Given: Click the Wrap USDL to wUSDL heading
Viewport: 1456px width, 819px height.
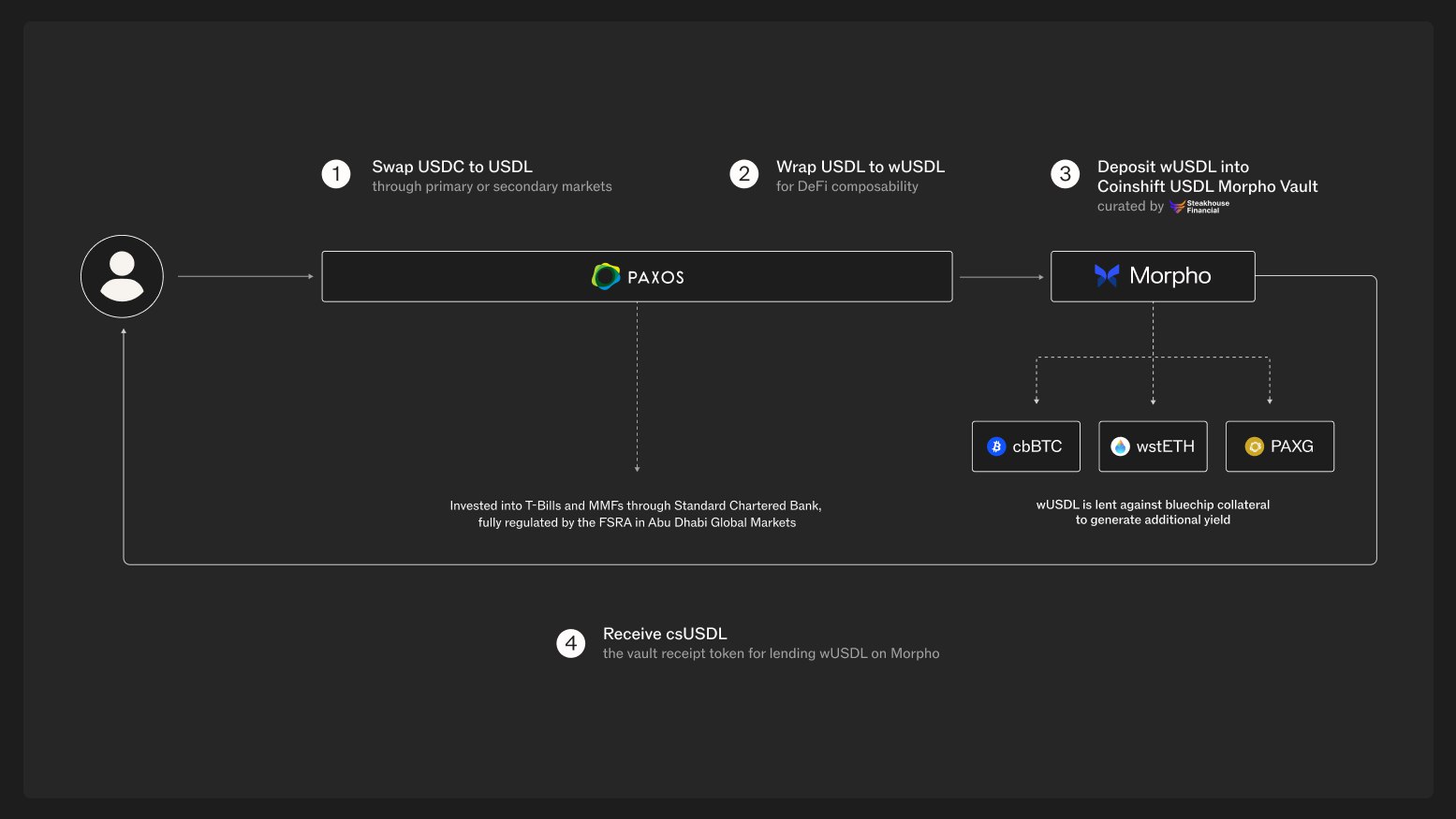Looking at the screenshot, I should pos(860,167).
